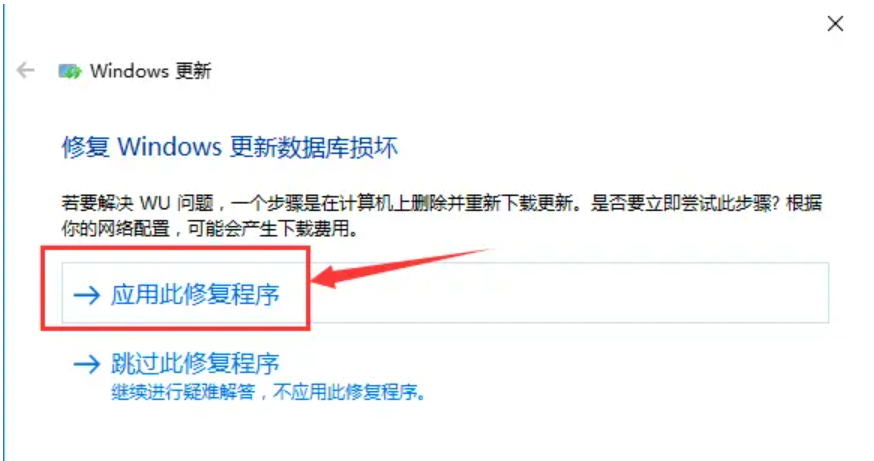Choose 跳过此修复程序 to skip the fix

[195, 363]
